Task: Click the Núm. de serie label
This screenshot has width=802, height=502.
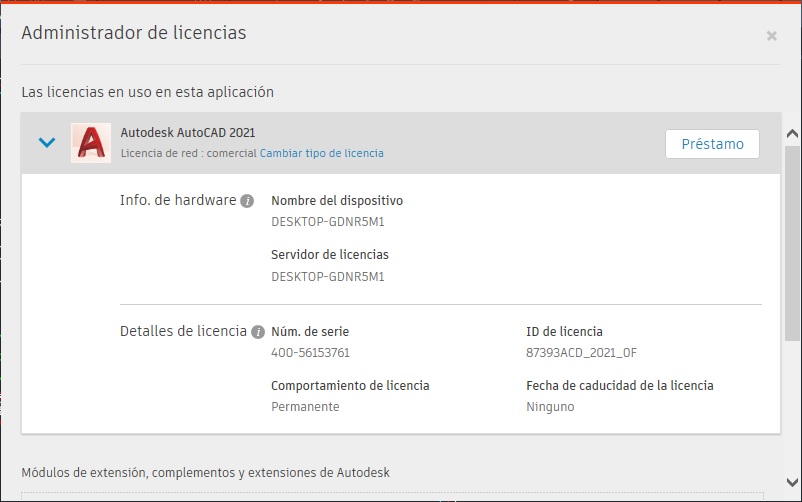Action: pos(310,332)
